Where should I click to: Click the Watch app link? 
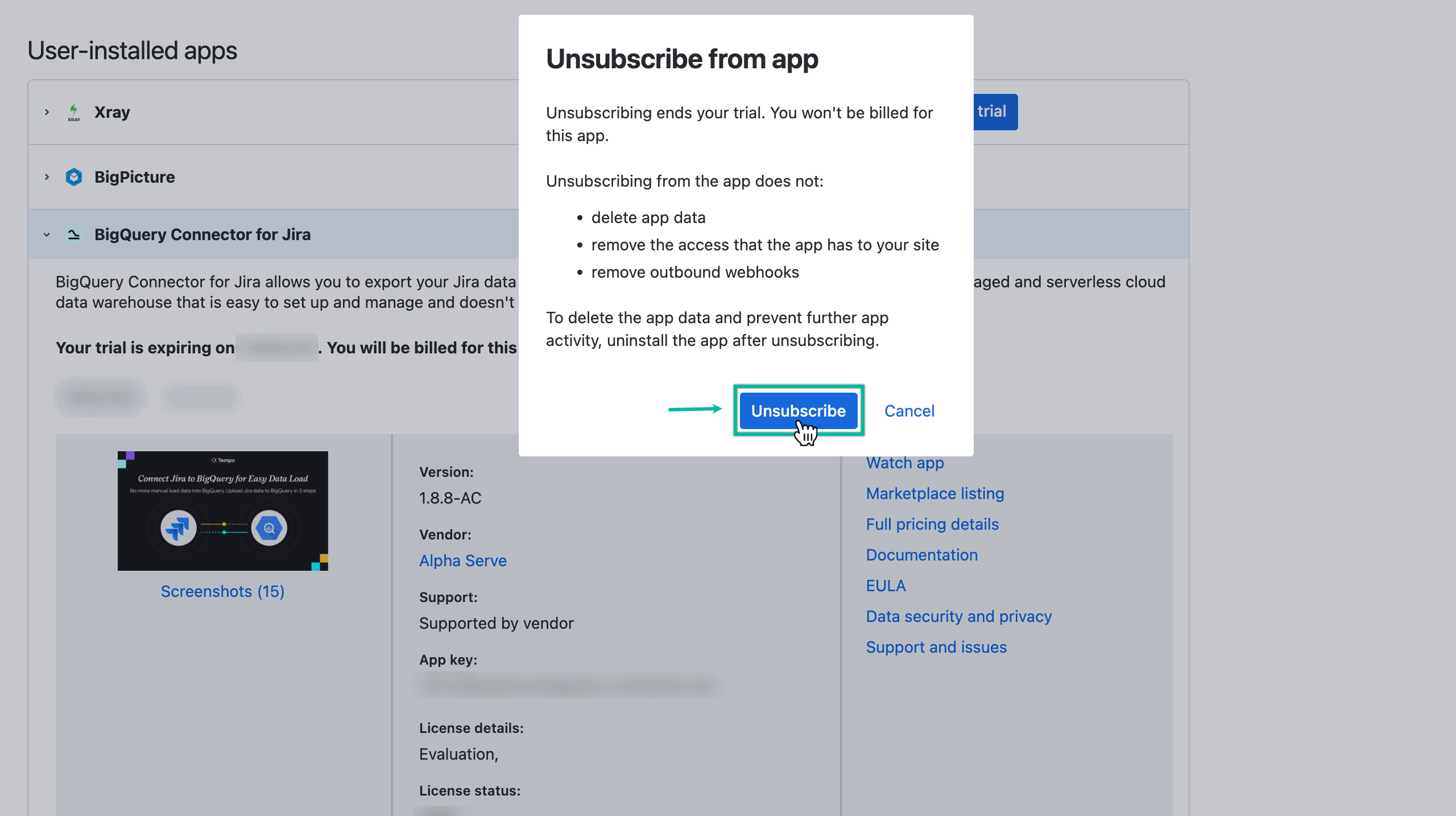pos(904,463)
